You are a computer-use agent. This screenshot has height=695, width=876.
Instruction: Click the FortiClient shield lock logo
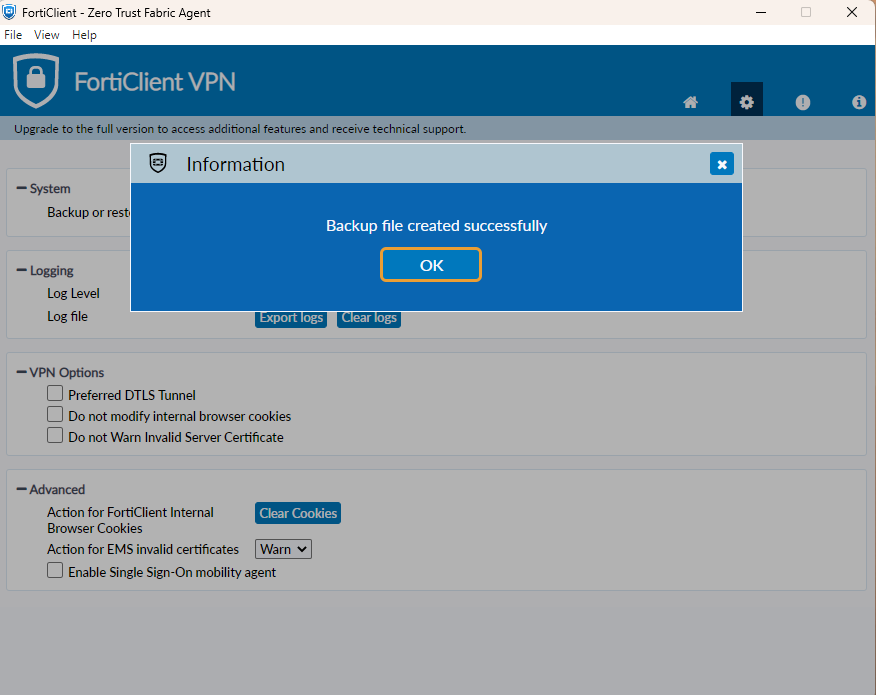[36, 80]
